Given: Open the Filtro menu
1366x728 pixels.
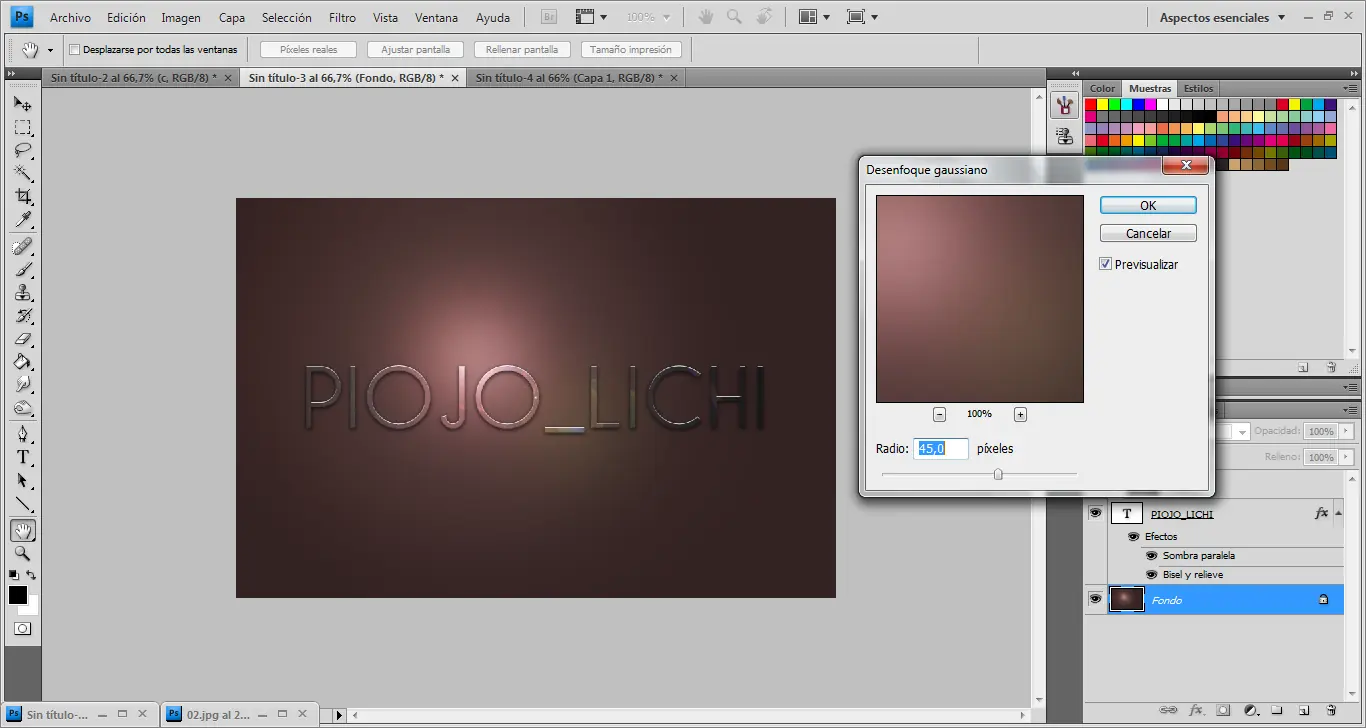Looking at the screenshot, I should click(342, 18).
